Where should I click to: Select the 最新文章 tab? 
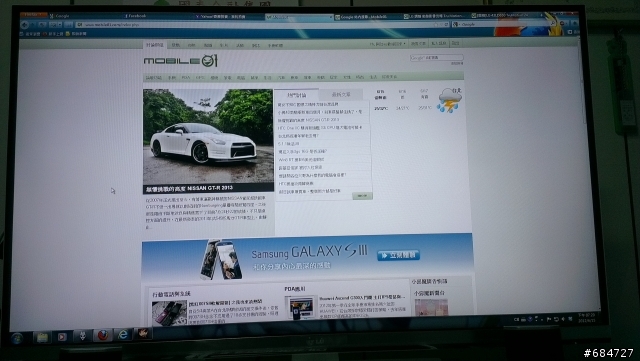click(341, 95)
